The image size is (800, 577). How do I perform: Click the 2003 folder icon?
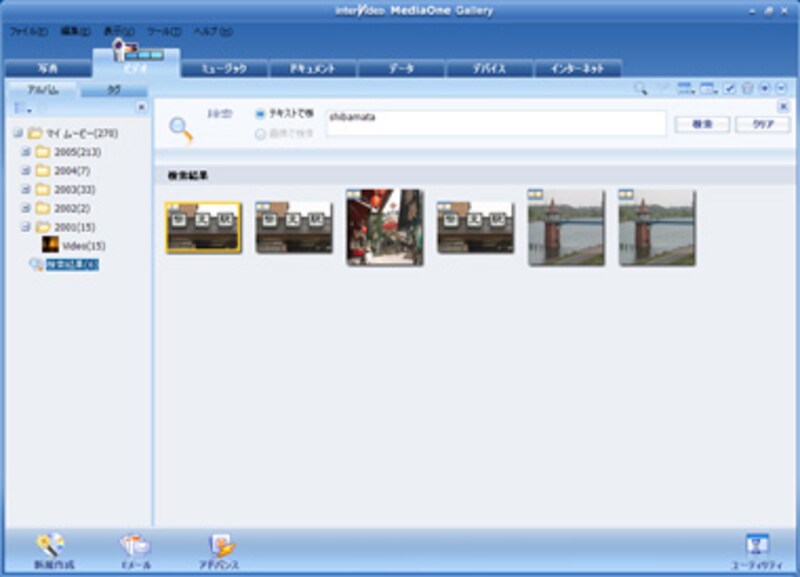(43, 189)
